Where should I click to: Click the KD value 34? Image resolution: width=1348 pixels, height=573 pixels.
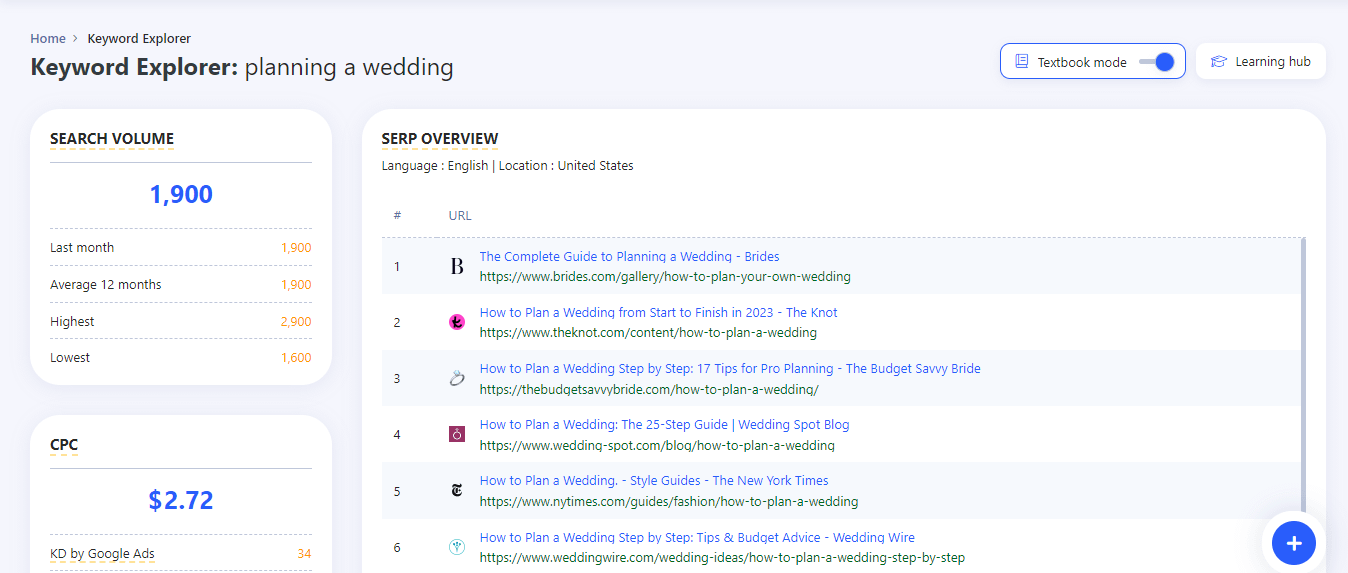click(x=304, y=554)
